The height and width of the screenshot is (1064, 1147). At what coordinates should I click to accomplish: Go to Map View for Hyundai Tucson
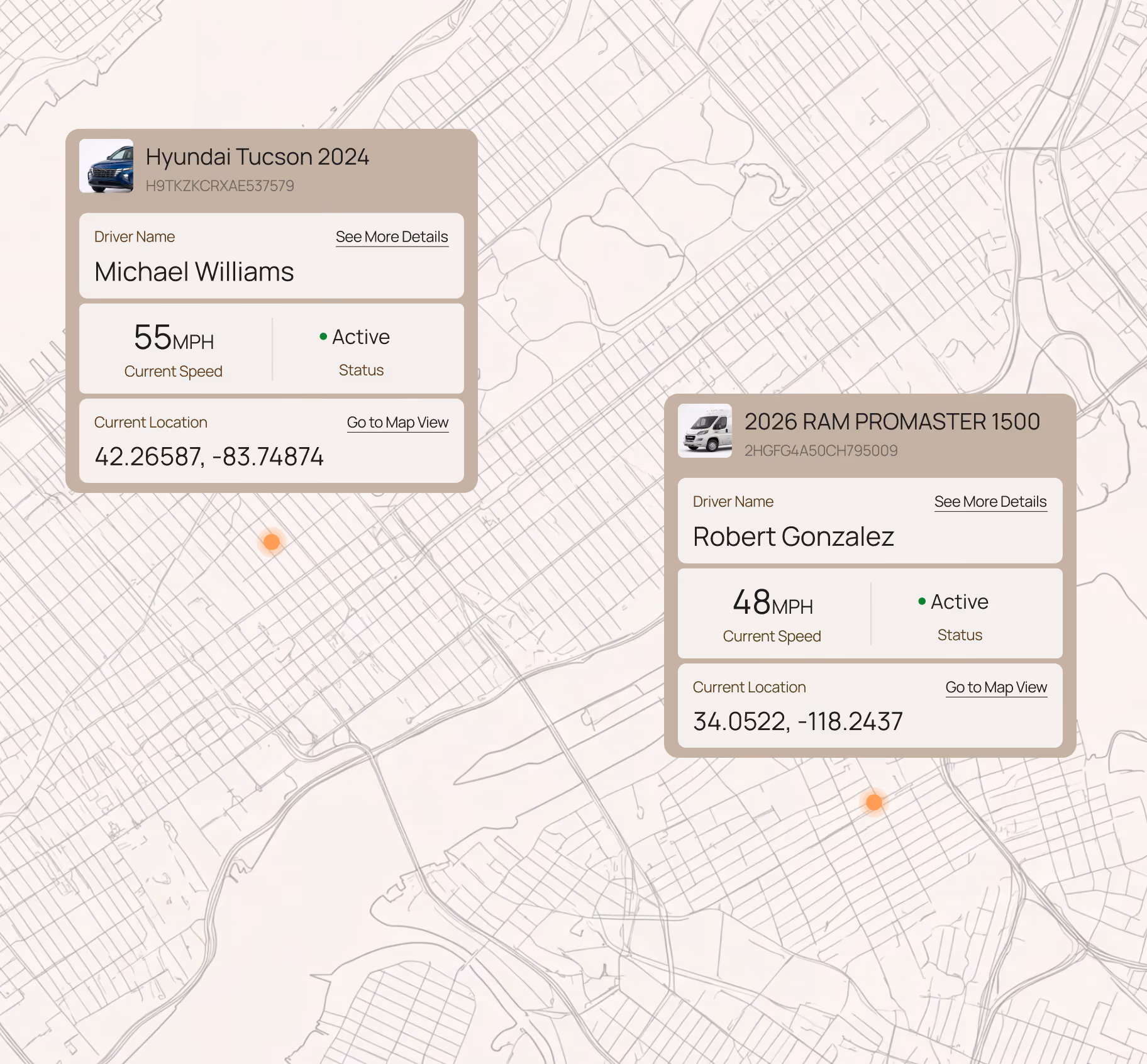tap(397, 423)
